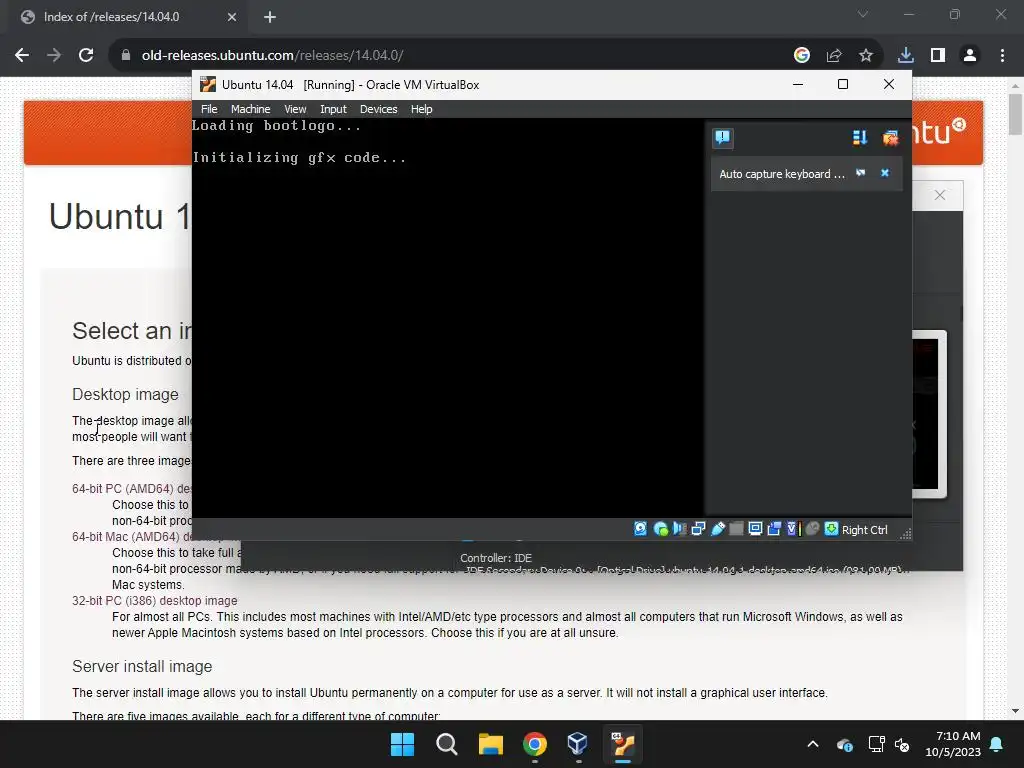Click the Chrome address bar URL

(272, 56)
